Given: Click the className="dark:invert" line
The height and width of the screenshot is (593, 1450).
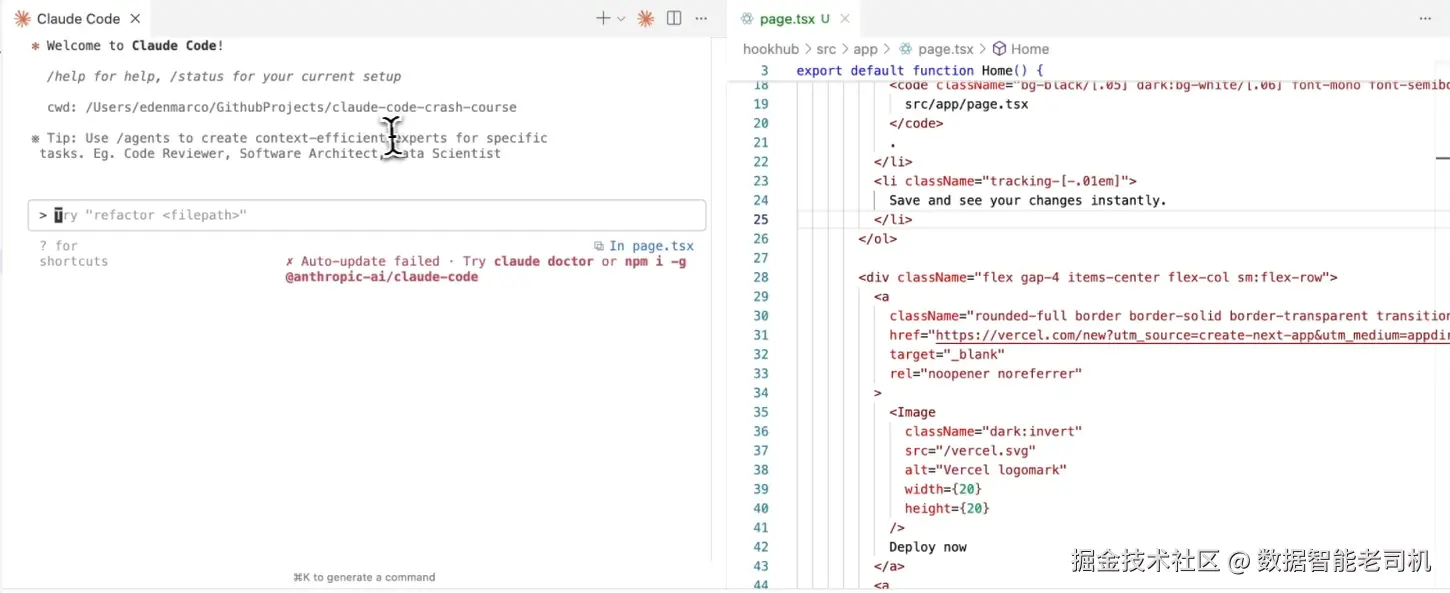Looking at the screenshot, I should click(x=993, y=431).
